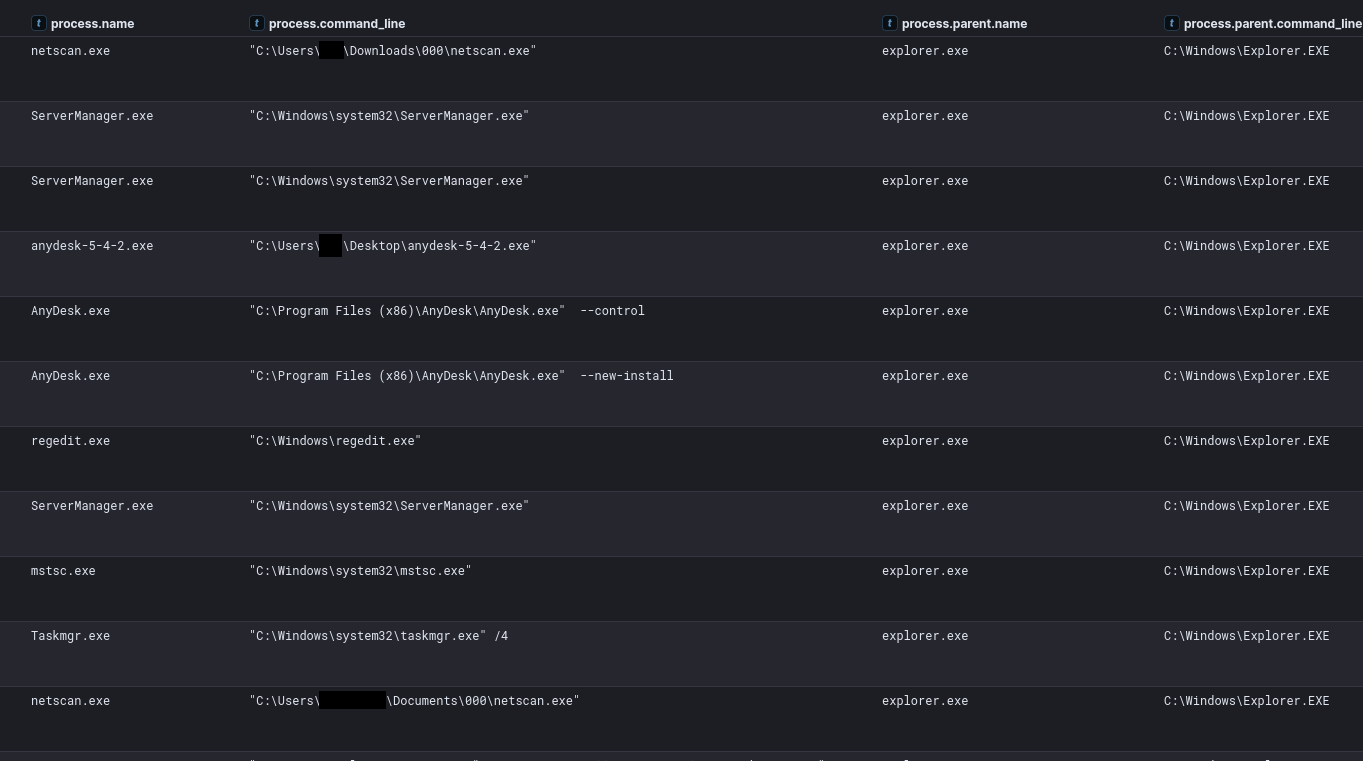Click the mstsc.exe process name cell
This screenshot has width=1363, height=761.
pos(63,571)
